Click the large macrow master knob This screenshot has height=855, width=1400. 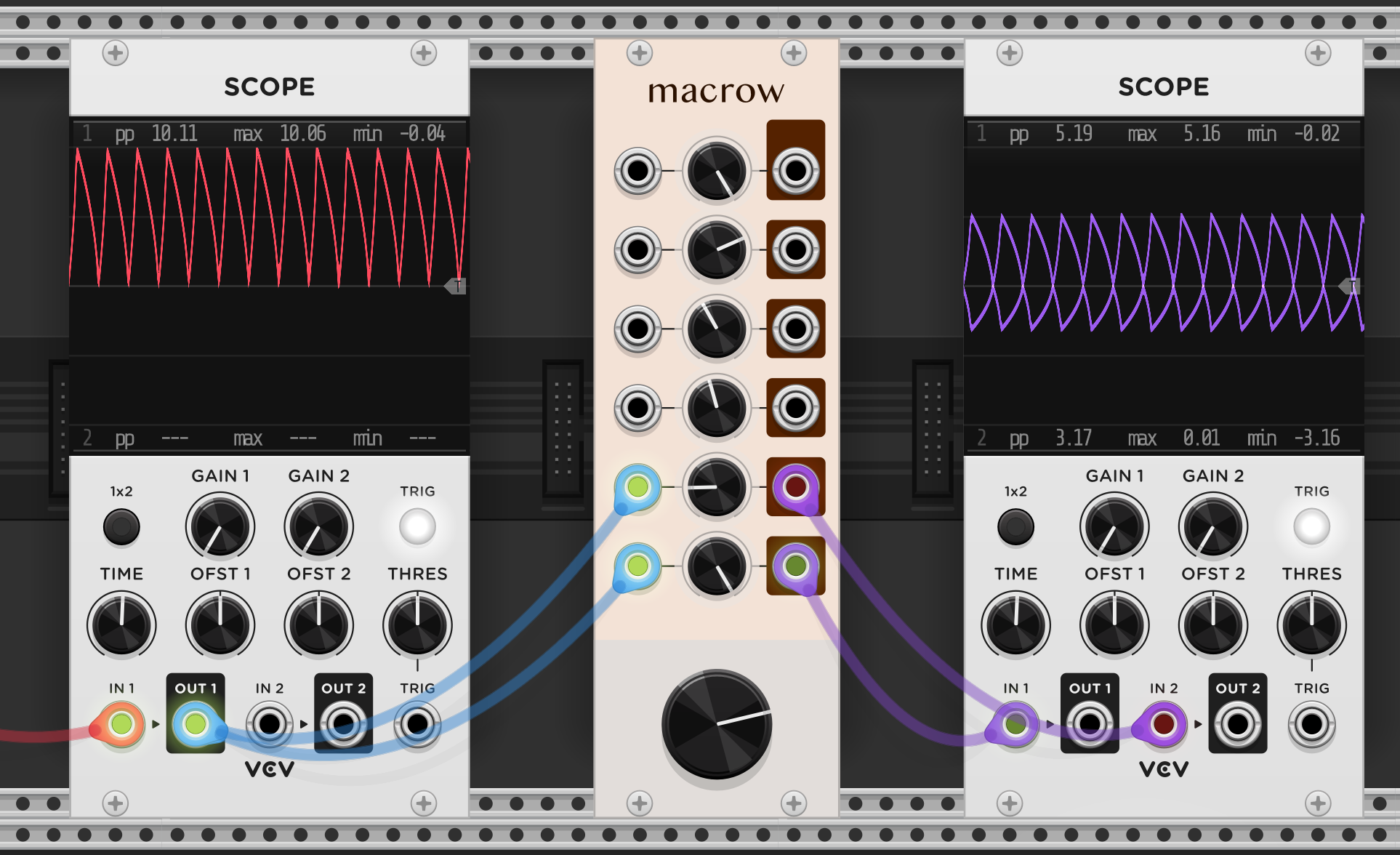[717, 724]
